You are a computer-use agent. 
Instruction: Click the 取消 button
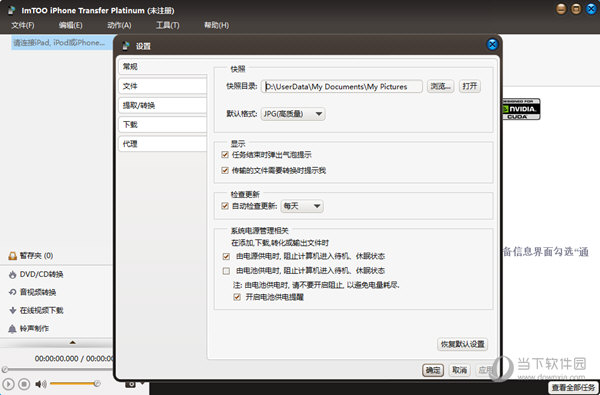coord(459,370)
